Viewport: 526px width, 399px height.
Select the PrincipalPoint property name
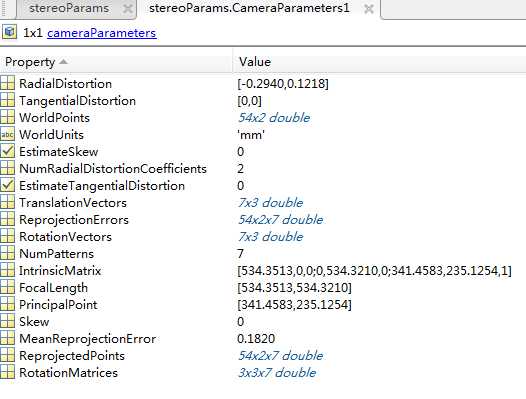pyautogui.click(x=58, y=305)
